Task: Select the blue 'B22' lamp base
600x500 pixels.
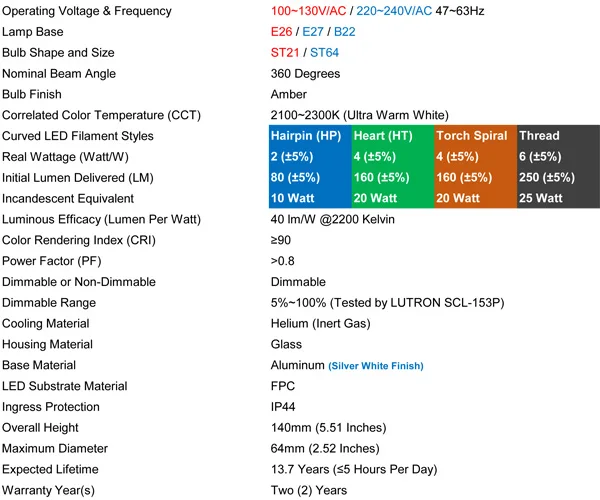Action: [x=345, y=32]
